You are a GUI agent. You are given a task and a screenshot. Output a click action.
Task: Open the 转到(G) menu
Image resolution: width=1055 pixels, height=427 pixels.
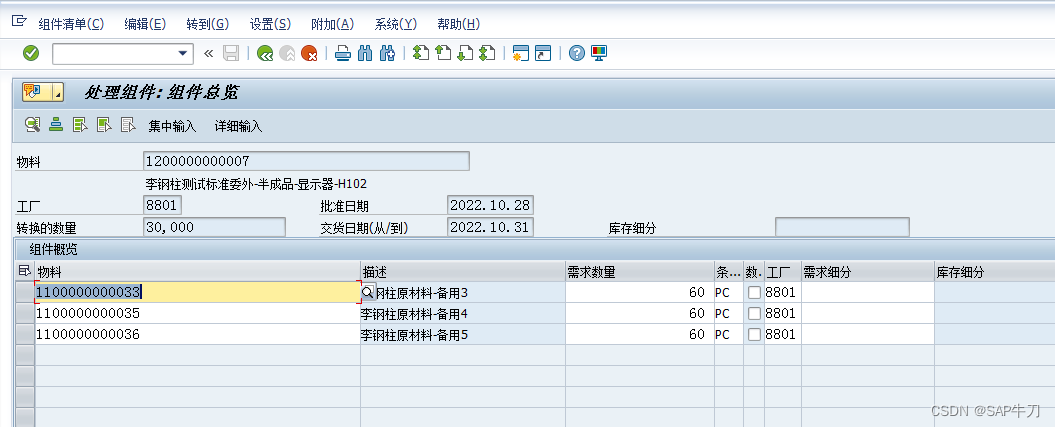click(x=207, y=24)
